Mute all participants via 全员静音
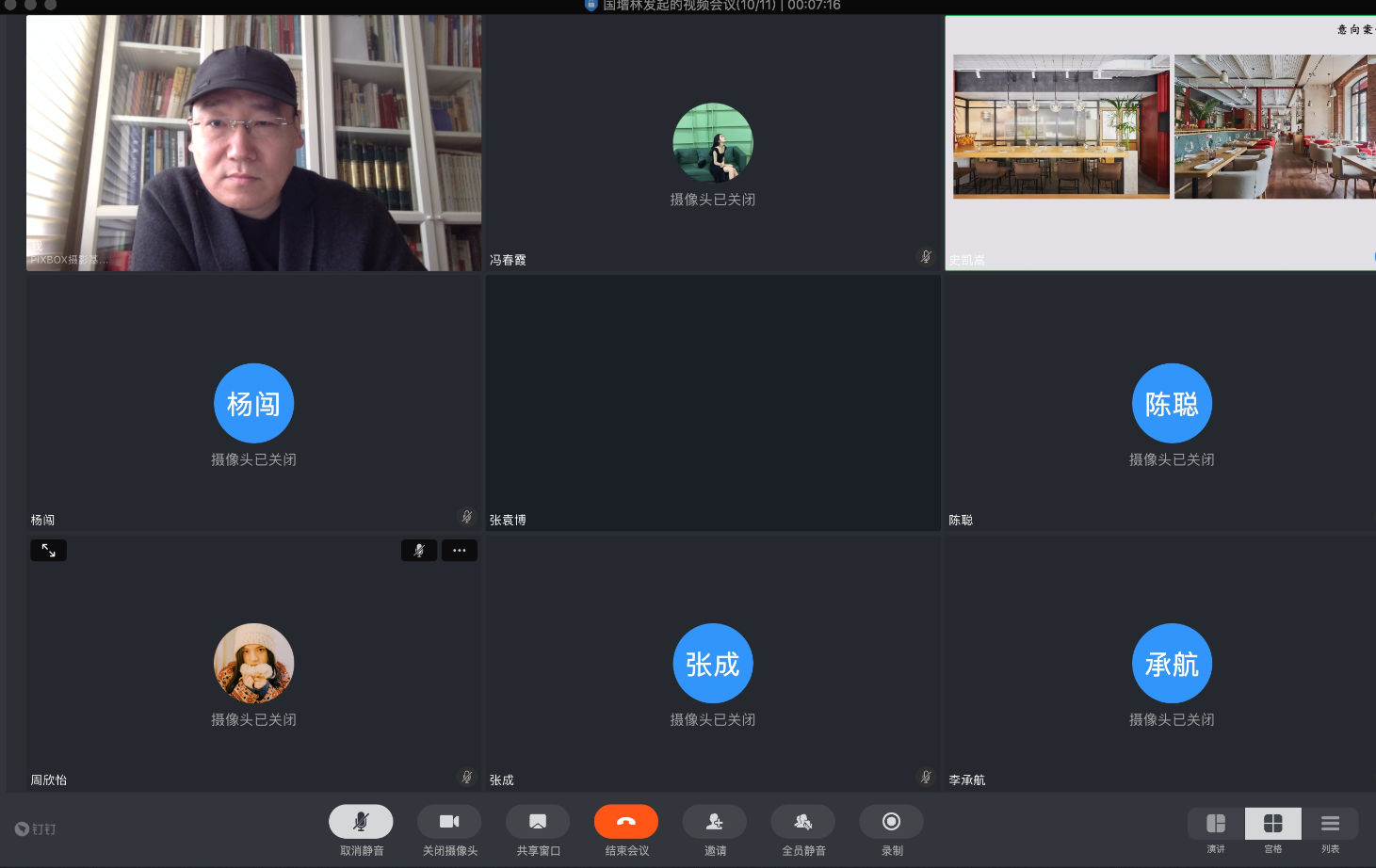Screen dimensions: 1376x868 pyautogui.click(x=802, y=822)
